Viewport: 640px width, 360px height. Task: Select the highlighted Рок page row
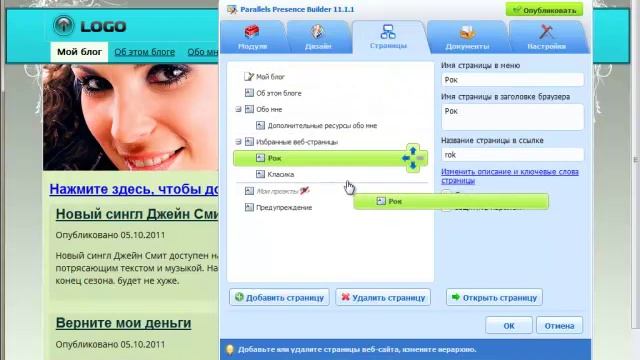(x=331, y=158)
